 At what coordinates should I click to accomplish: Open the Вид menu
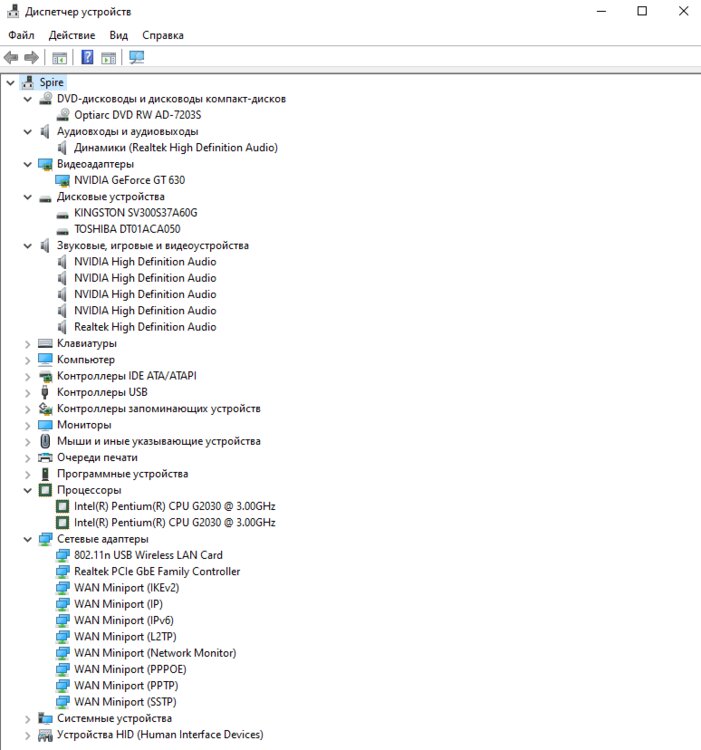point(118,35)
